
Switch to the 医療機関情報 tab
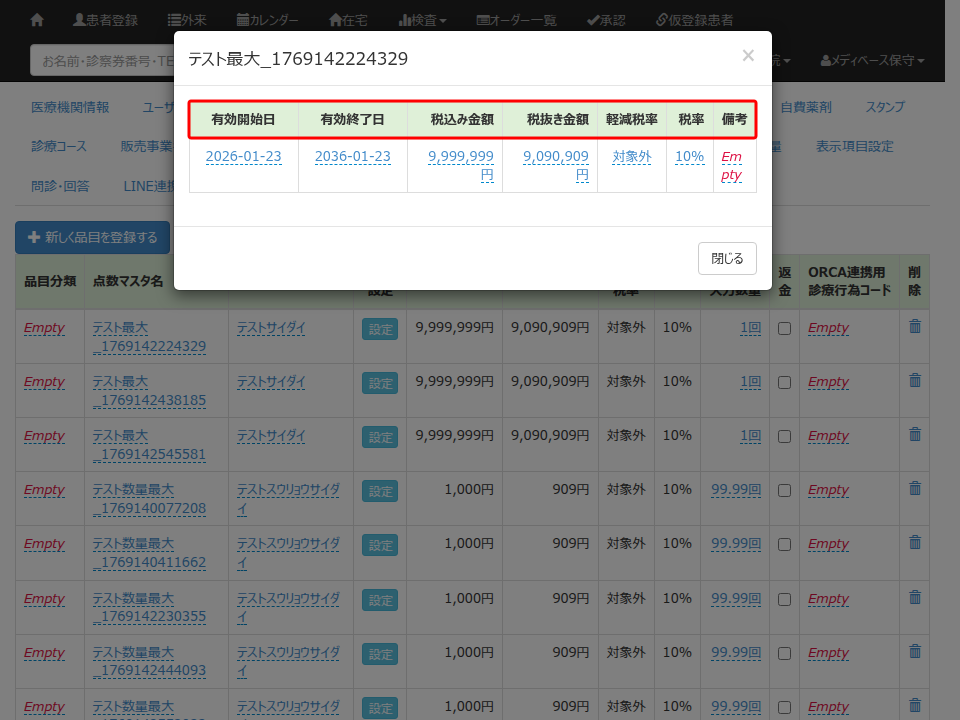[70, 107]
